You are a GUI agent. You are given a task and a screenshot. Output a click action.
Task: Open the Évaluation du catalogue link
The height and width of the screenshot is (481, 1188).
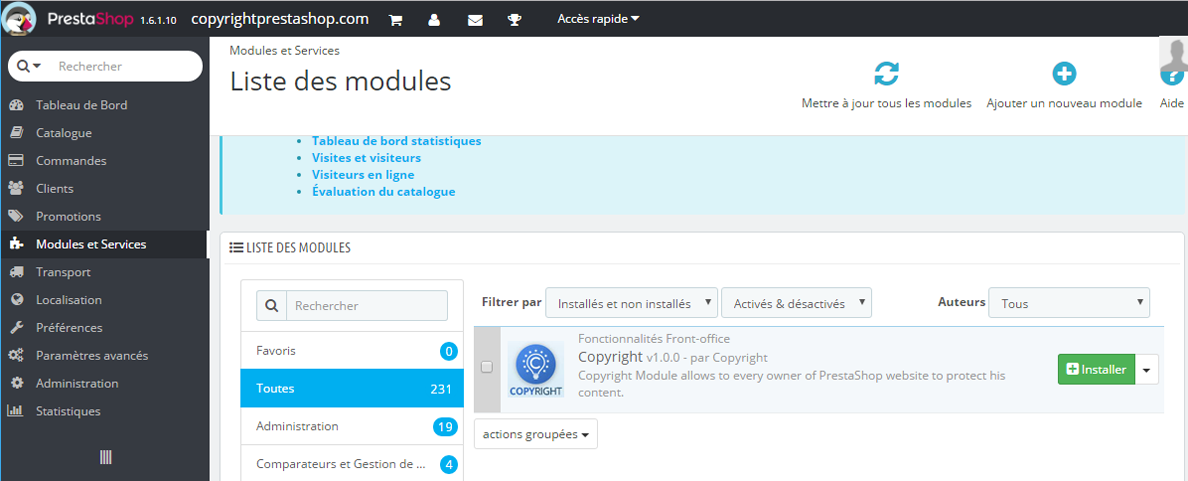tap(383, 192)
